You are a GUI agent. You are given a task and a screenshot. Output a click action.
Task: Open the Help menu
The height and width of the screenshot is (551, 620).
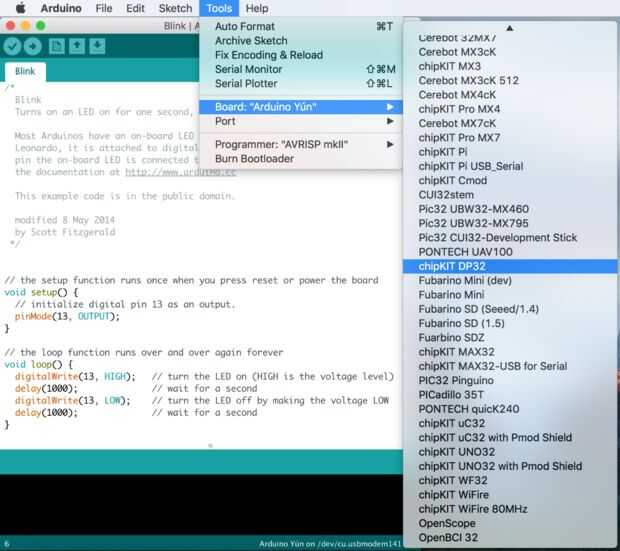(257, 8)
